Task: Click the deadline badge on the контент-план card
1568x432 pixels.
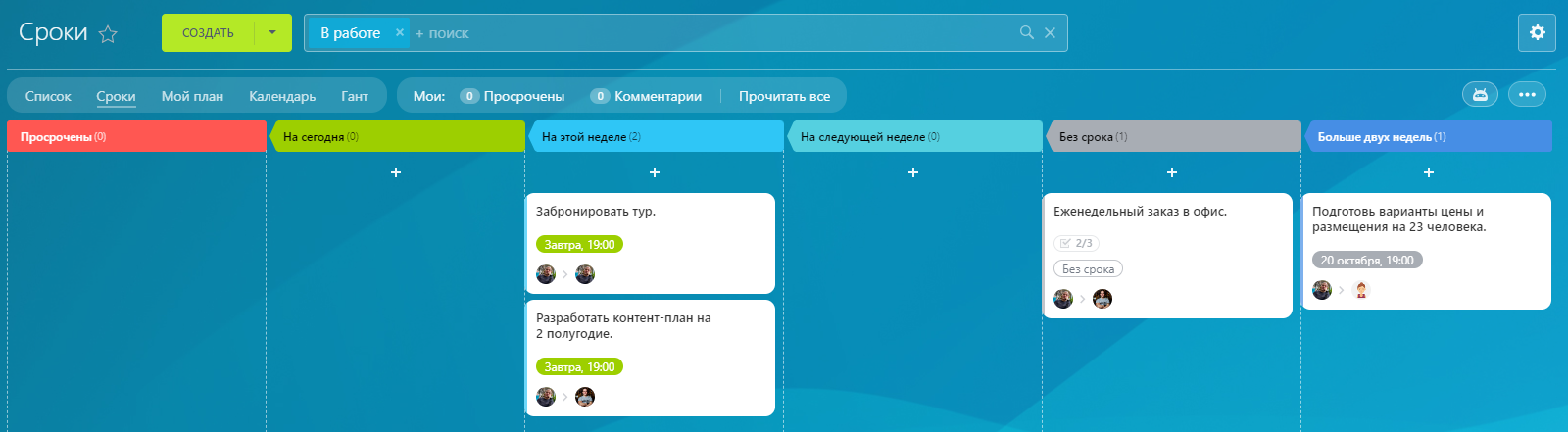Action: (579, 366)
